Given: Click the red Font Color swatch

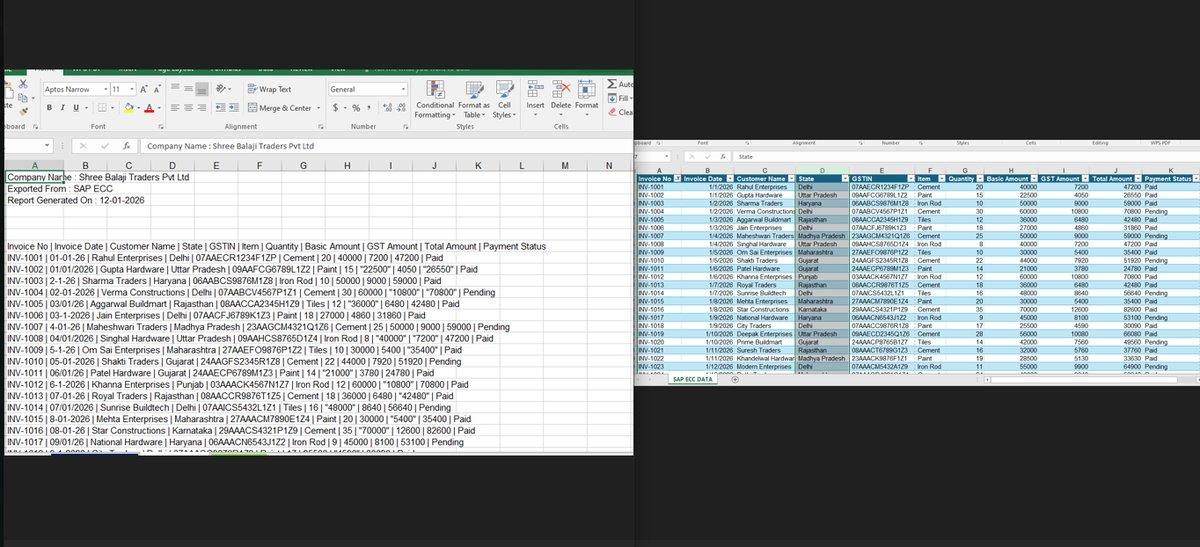Looking at the screenshot, I should [149, 108].
